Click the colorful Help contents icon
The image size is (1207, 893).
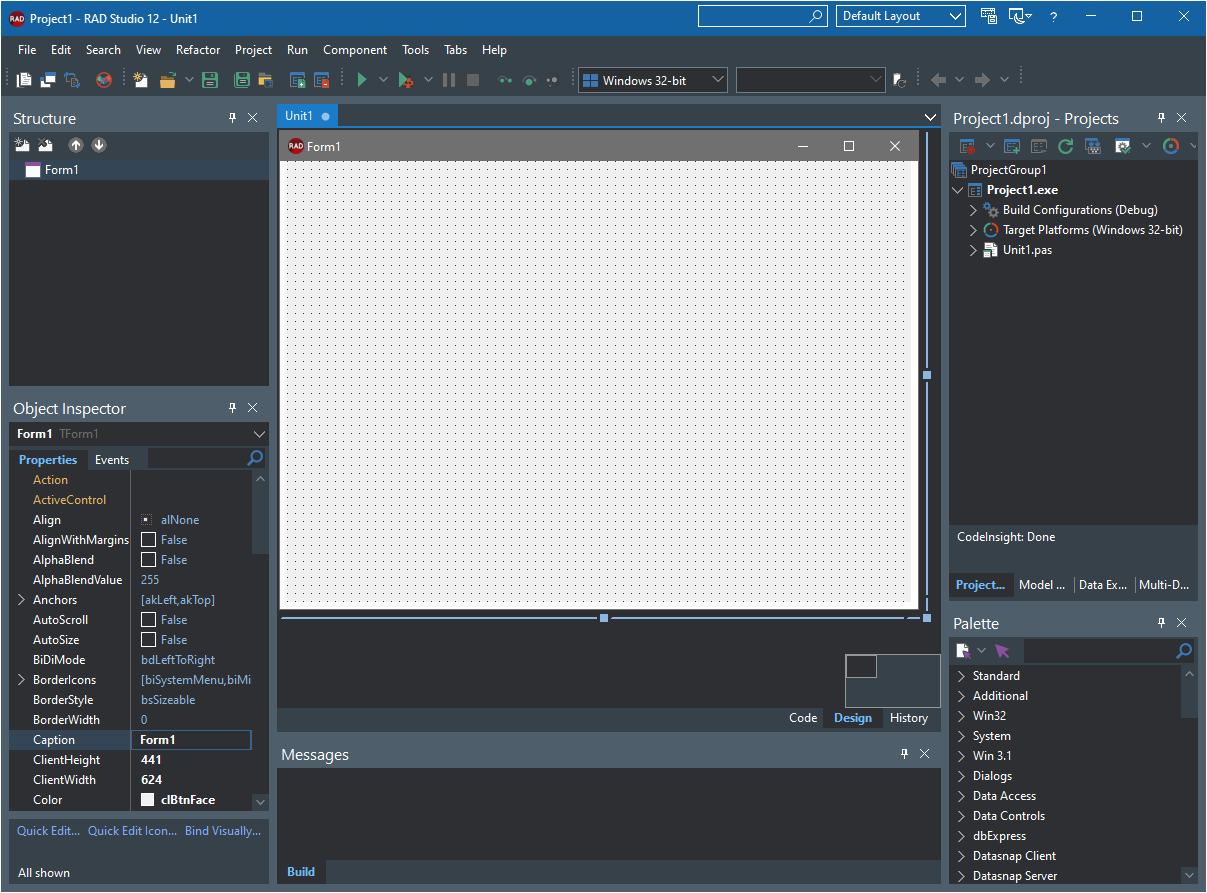pos(104,80)
